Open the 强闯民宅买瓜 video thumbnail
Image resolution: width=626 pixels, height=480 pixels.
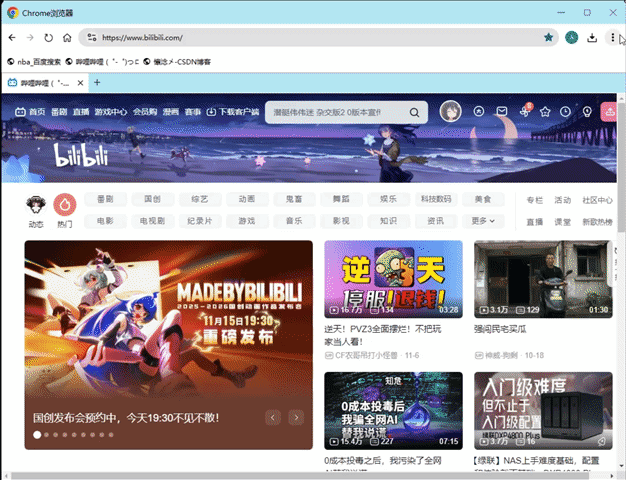[x=543, y=279]
